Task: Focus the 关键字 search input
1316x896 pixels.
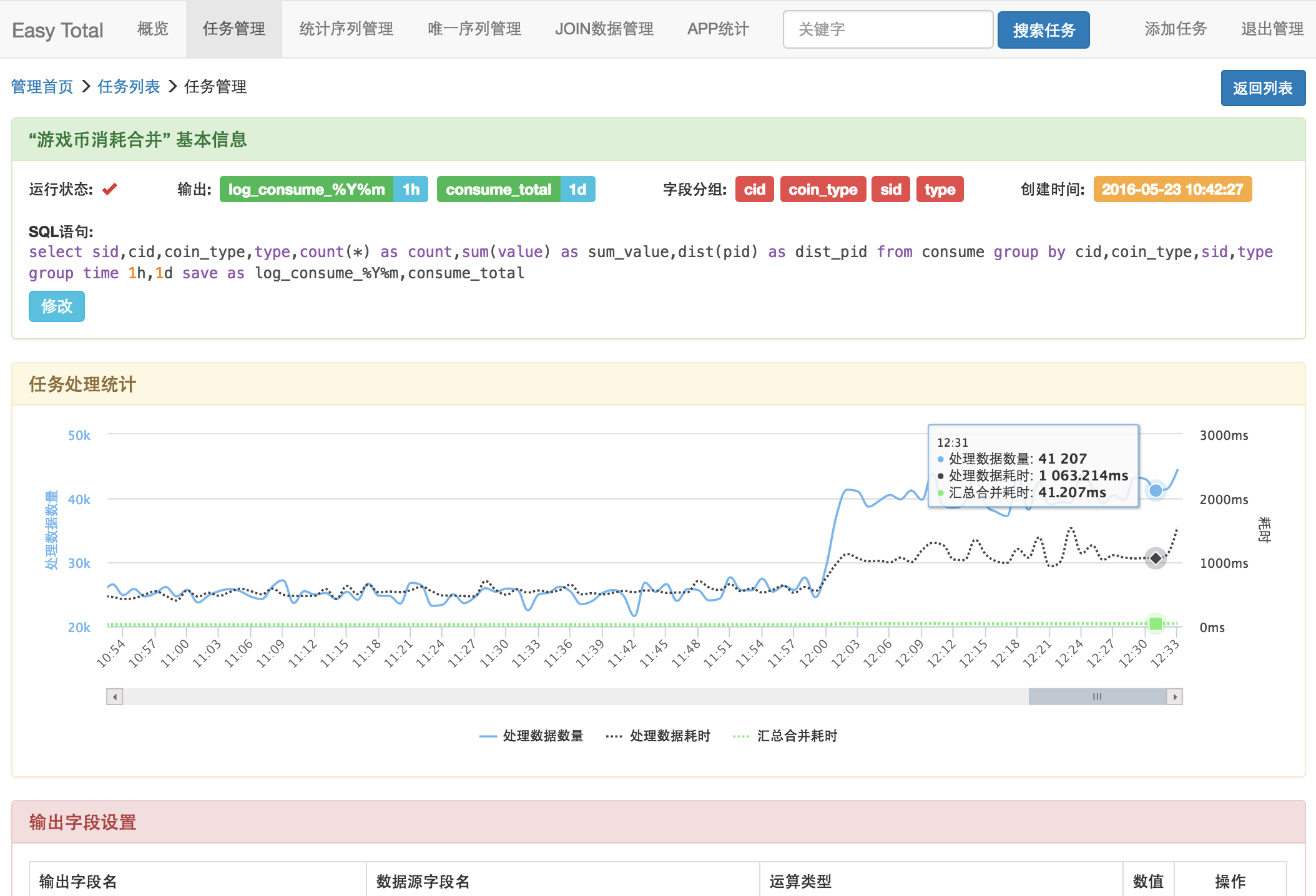Action: pyautogui.click(x=887, y=29)
